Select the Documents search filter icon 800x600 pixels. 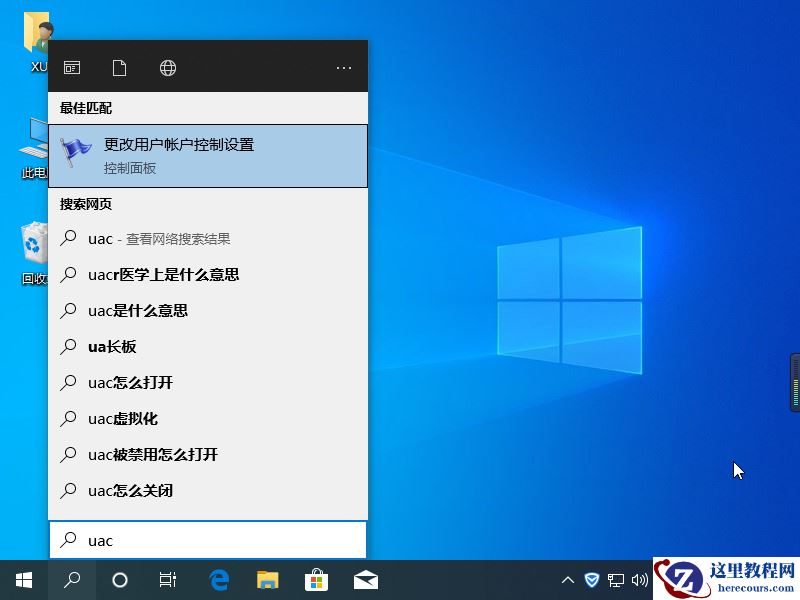click(x=119, y=67)
